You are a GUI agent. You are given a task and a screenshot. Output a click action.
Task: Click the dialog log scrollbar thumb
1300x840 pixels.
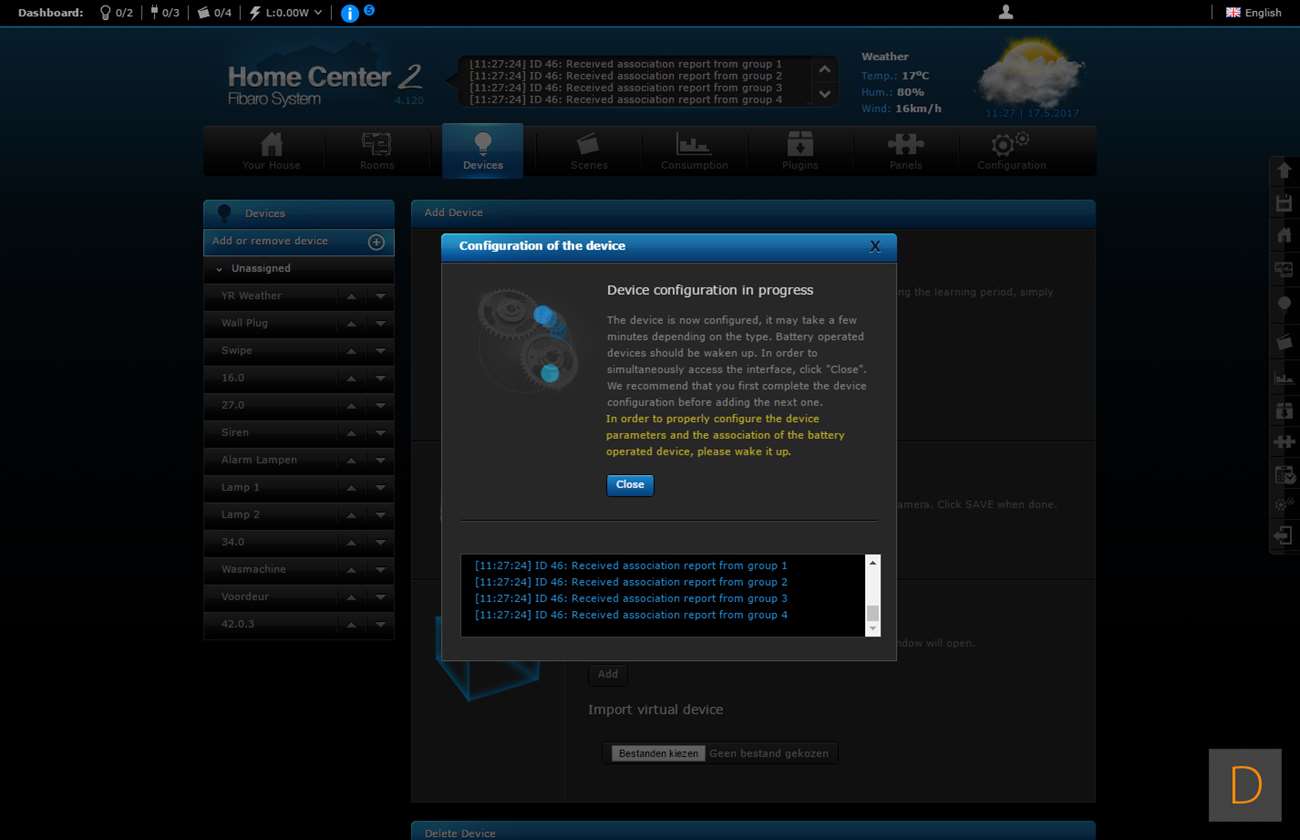tap(872, 613)
